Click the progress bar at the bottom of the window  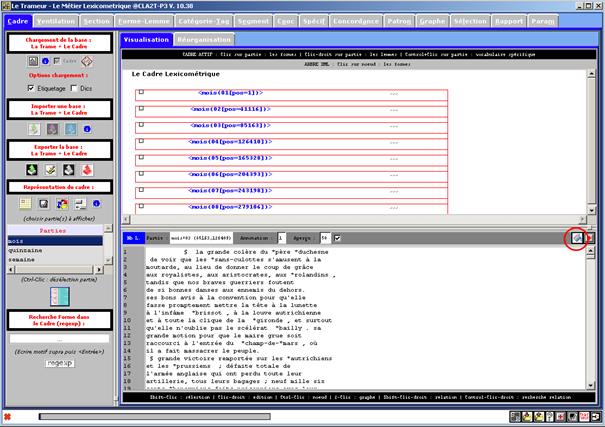point(155,417)
